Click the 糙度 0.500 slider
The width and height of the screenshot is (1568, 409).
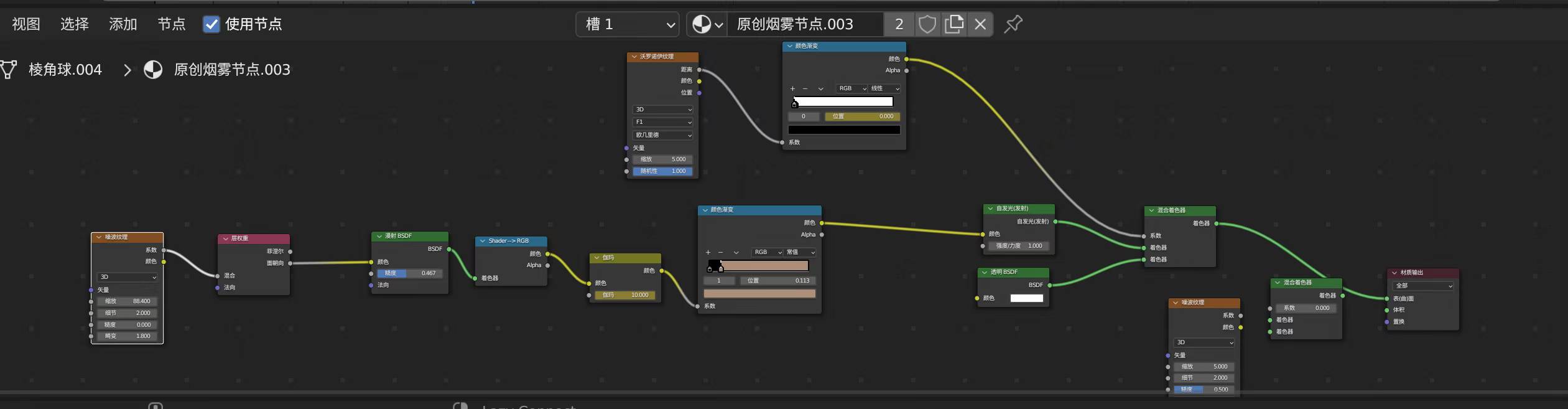(1204, 390)
